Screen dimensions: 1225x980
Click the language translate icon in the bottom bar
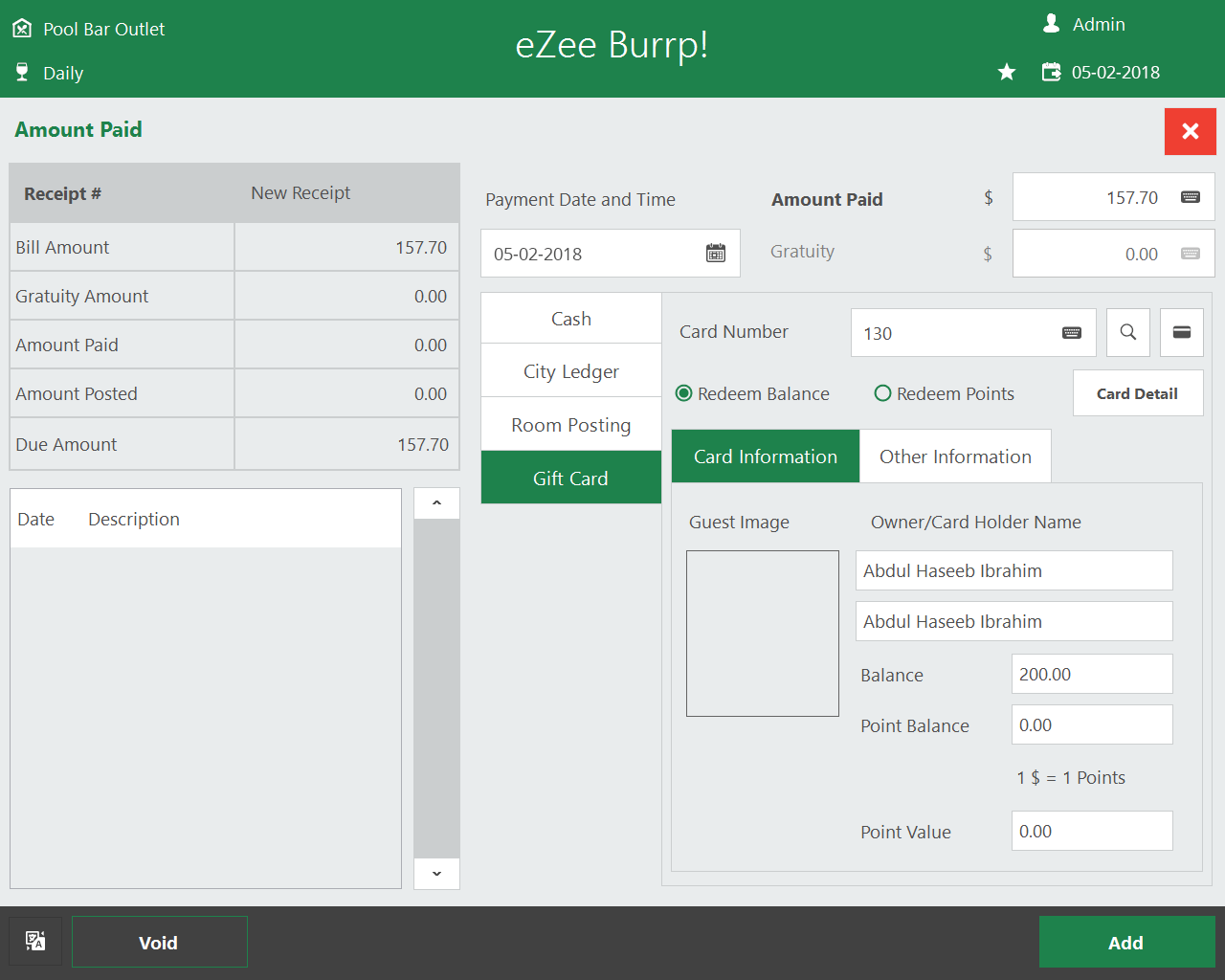(x=35, y=941)
